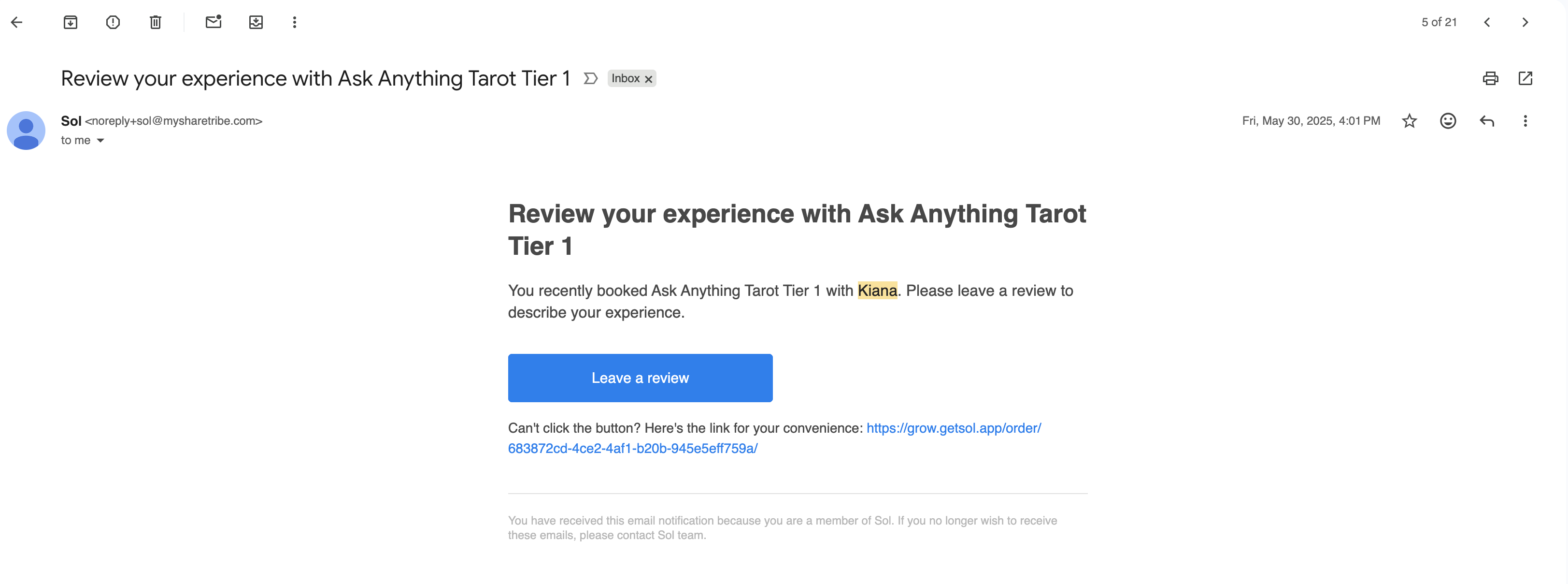The width and height of the screenshot is (1568, 584).
Task: Go back to the inbox list
Action: pyautogui.click(x=17, y=23)
